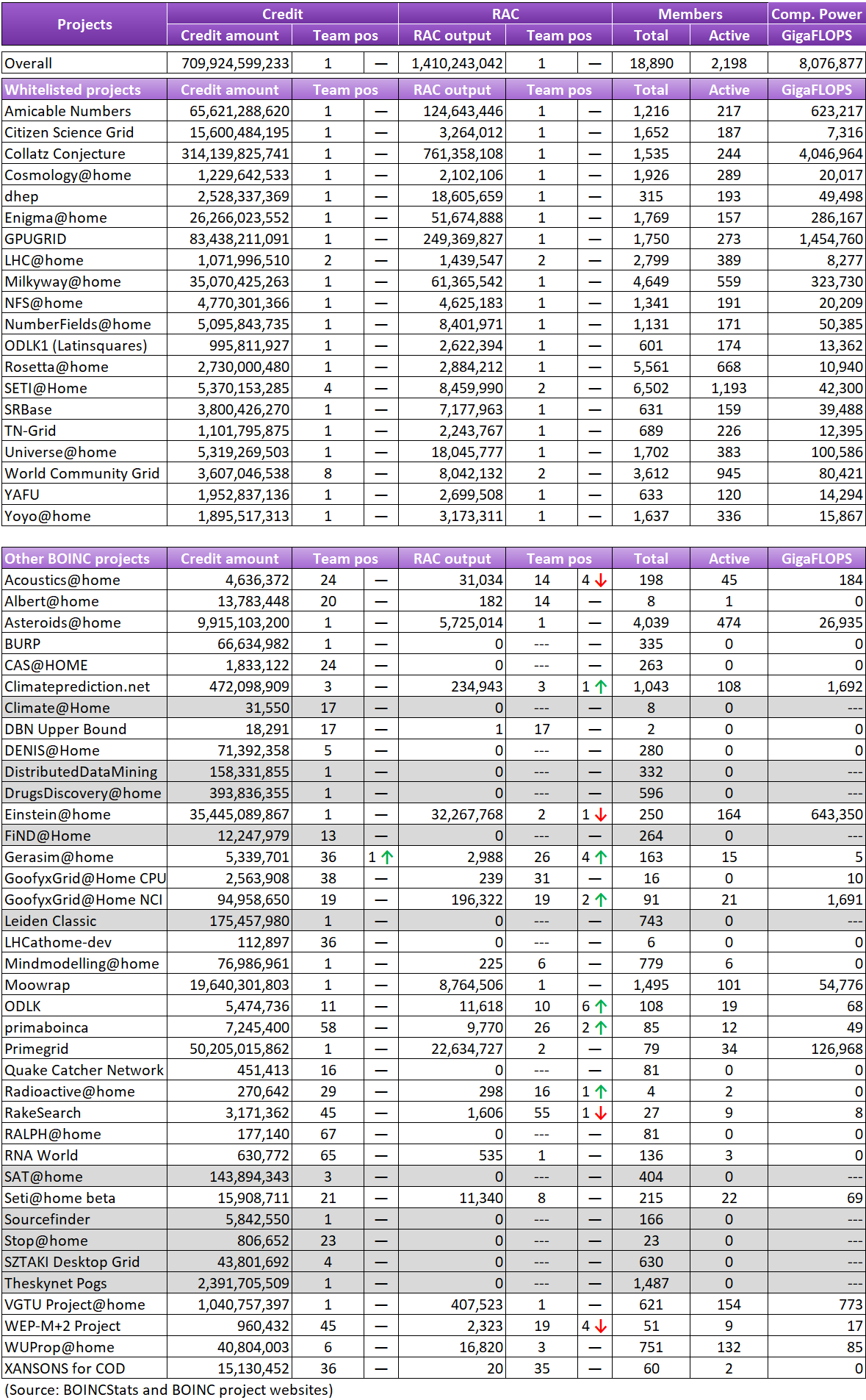Screen dimensions: 866x1400
Task: Click the red down arrow in Acoustics@home row
Action: click(601, 580)
